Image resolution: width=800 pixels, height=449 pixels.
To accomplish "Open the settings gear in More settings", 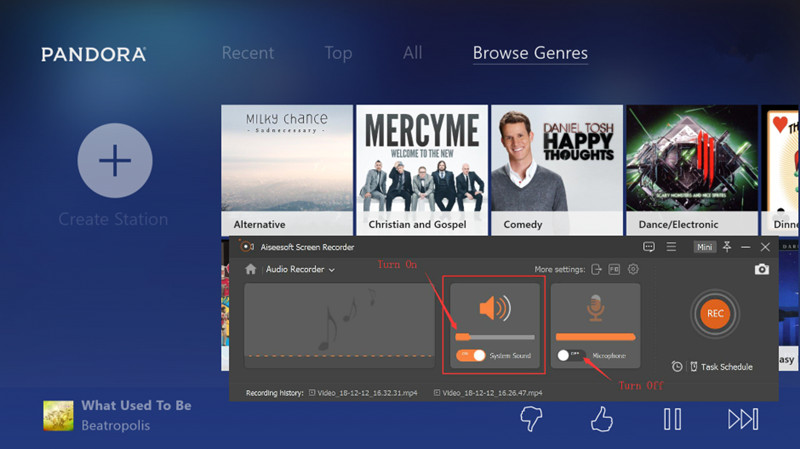I will 633,269.
